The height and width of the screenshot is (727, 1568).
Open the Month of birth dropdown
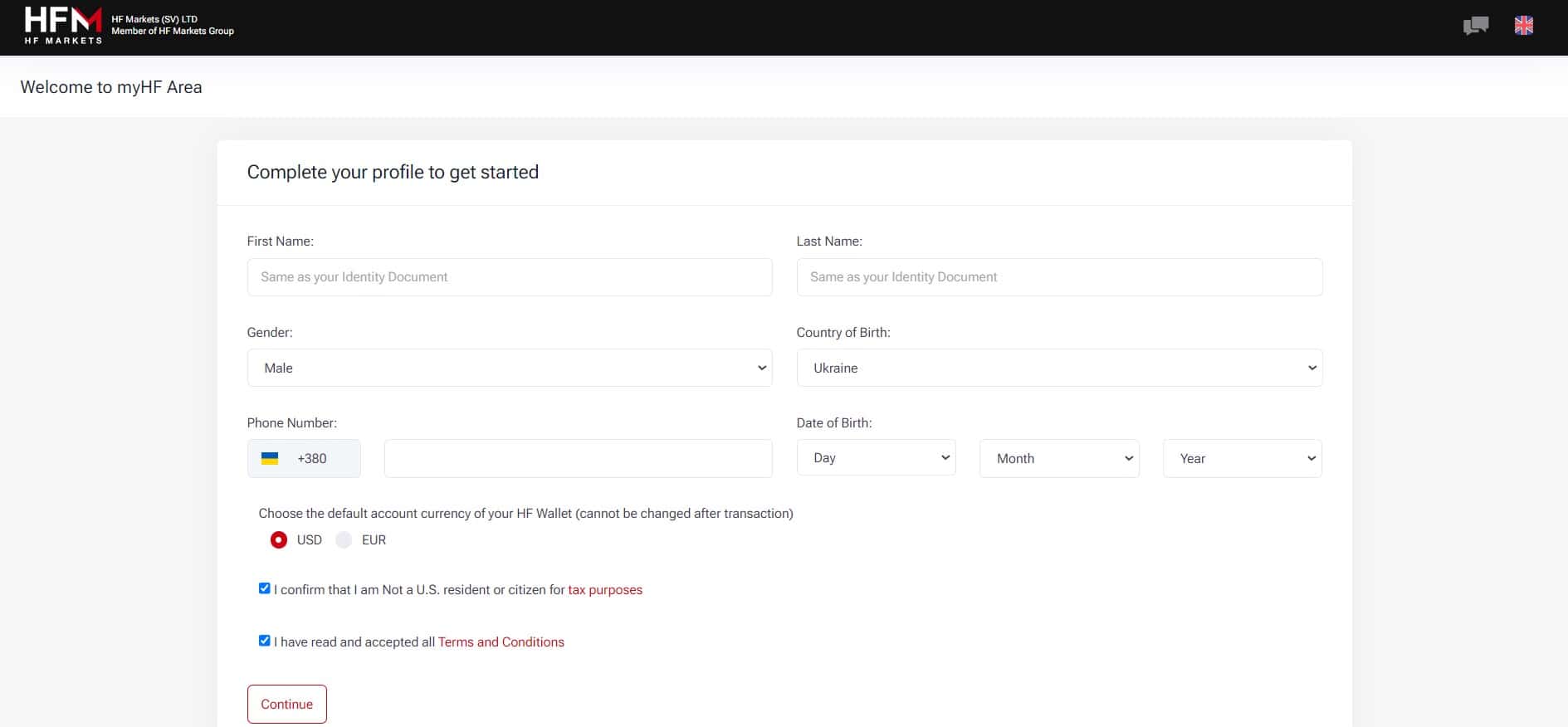click(1059, 458)
